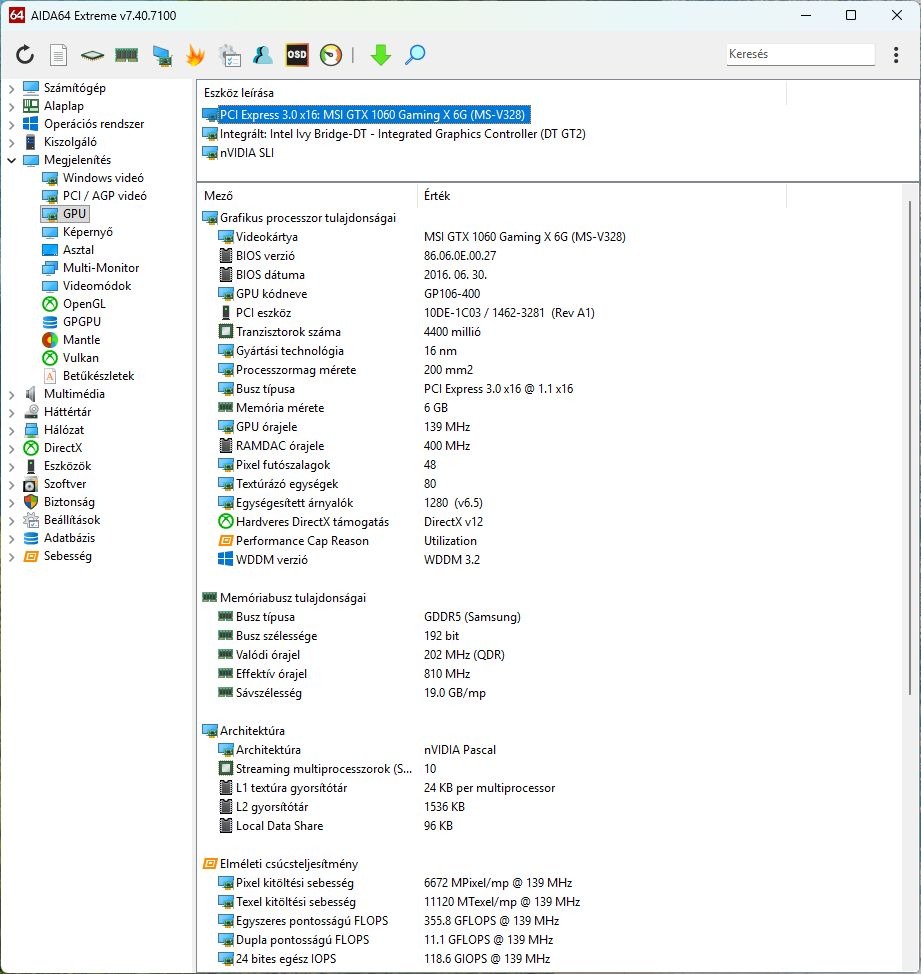Select the nVIDIA SLI device entry

coord(238,153)
